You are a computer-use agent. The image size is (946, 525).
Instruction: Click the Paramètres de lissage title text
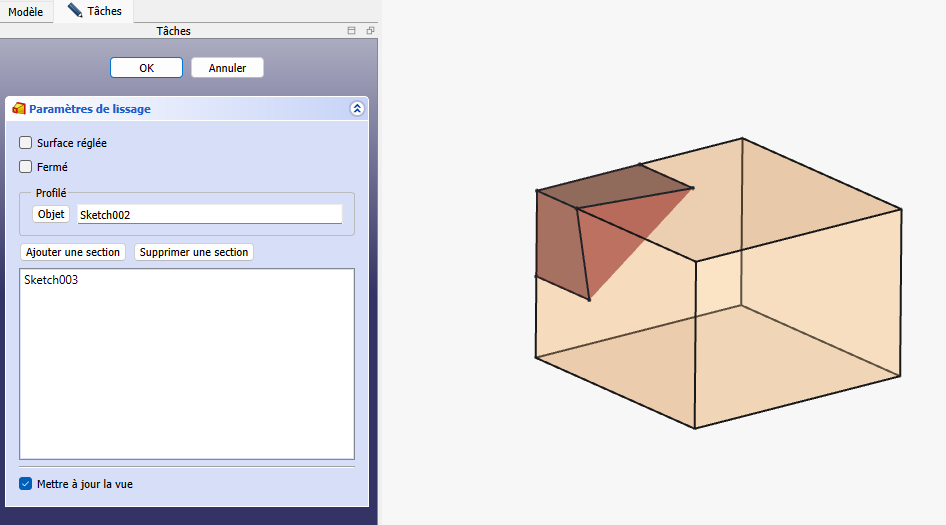click(90, 108)
